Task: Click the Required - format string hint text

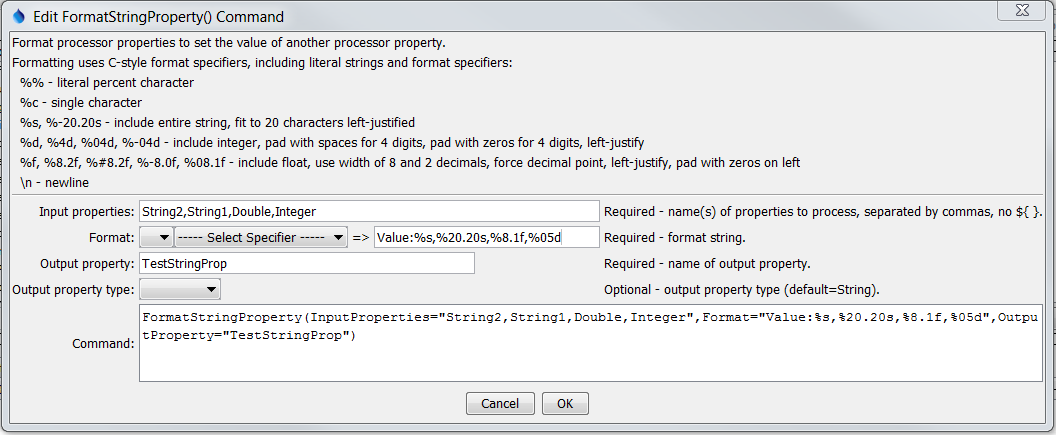Action: tap(675, 238)
